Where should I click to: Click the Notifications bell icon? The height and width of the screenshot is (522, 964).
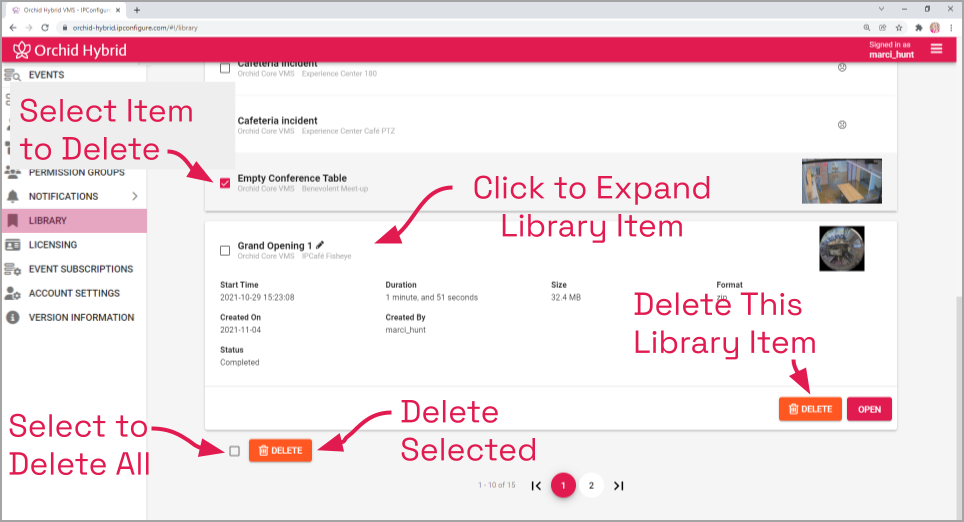tap(12, 196)
